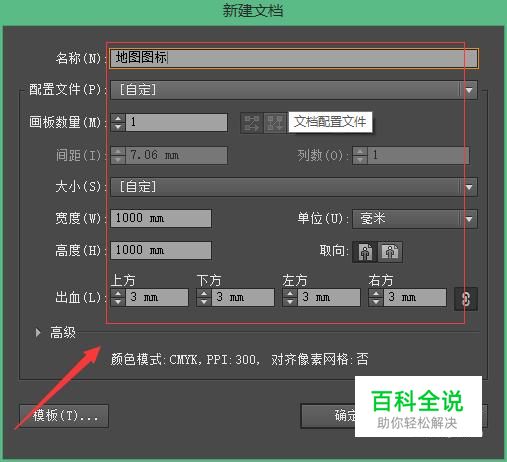Decrease the 画板数量 artboard count
This screenshot has height=462, width=507.
pos(118,127)
